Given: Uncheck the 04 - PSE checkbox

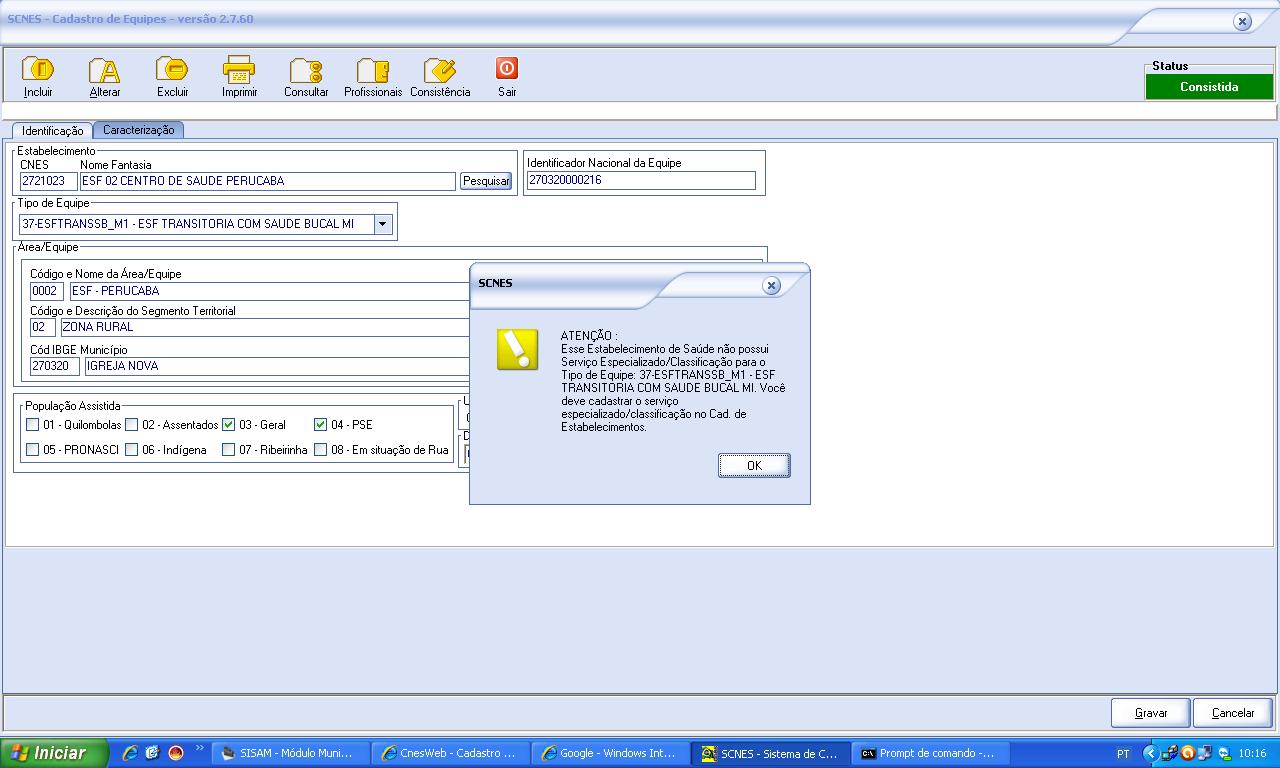Looking at the screenshot, I should (x=321, y=425).
